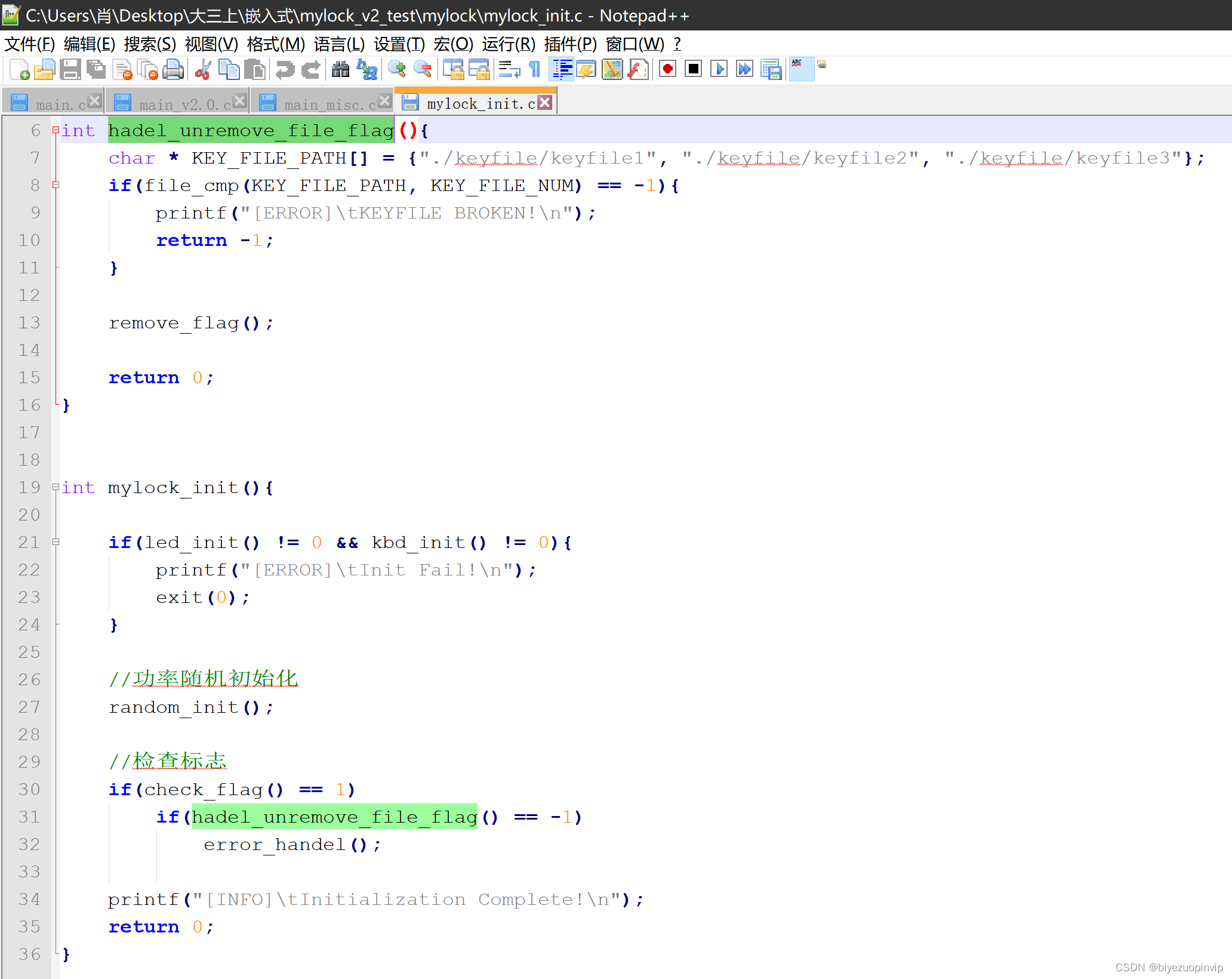
Task: Collapse the mylock_init function fold marker
Action: point(56,487)
